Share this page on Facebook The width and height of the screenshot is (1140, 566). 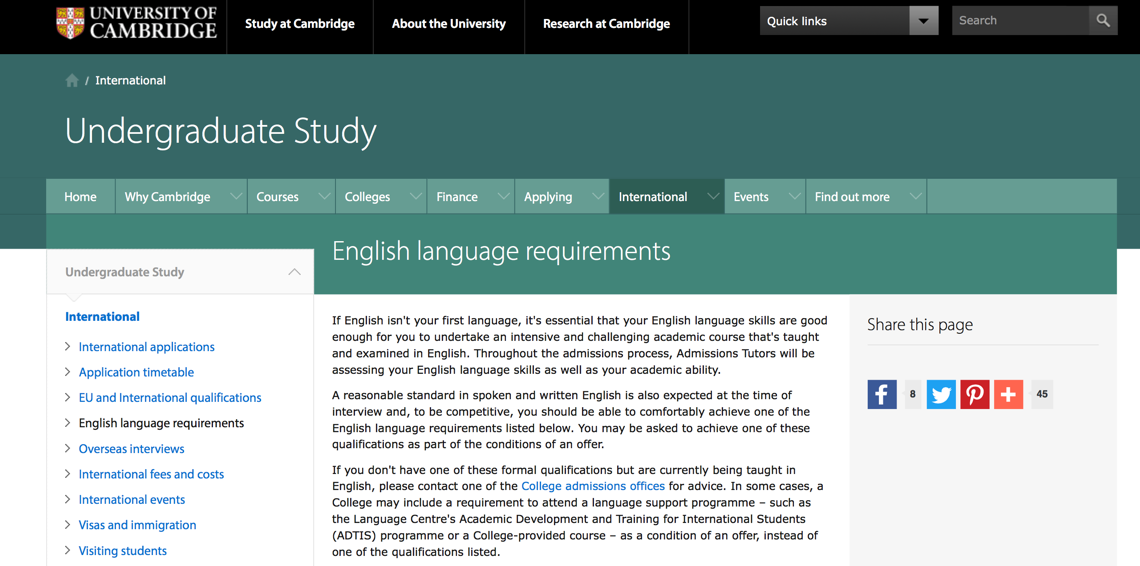coord(882,394)
